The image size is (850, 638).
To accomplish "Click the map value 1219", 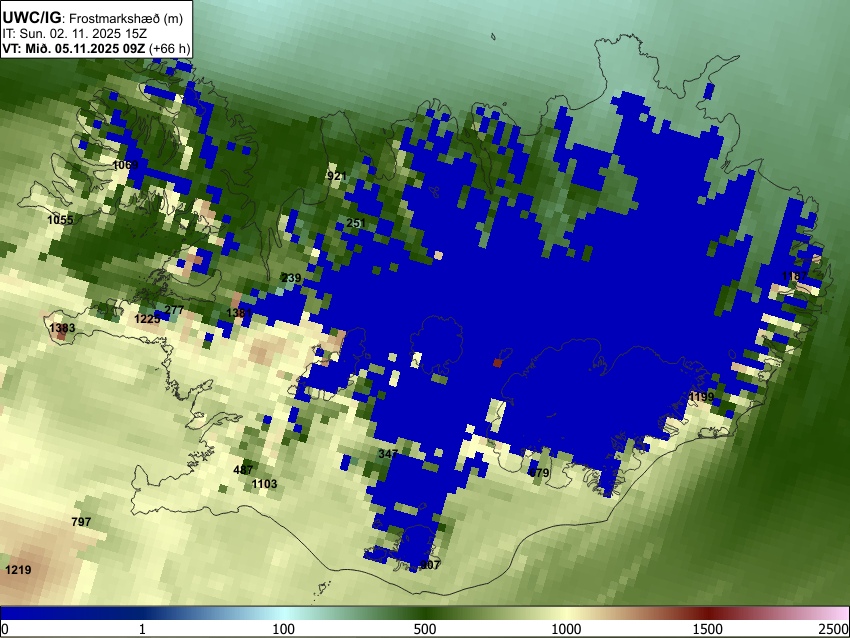I will (18, 570).
